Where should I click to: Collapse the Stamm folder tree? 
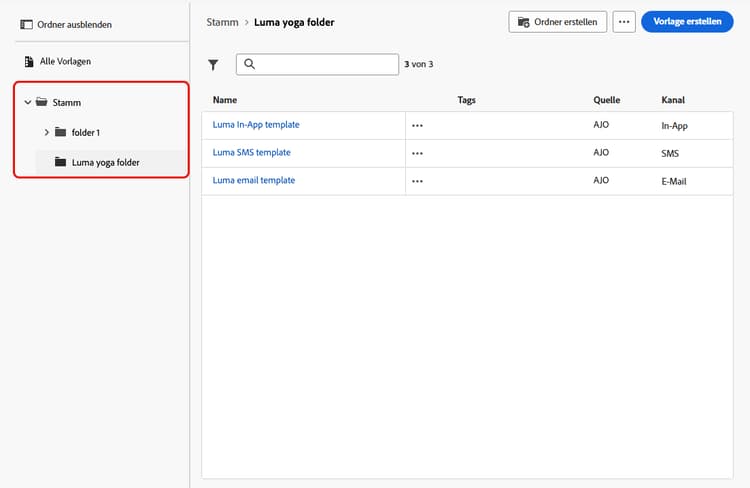(x=27, y=102)
